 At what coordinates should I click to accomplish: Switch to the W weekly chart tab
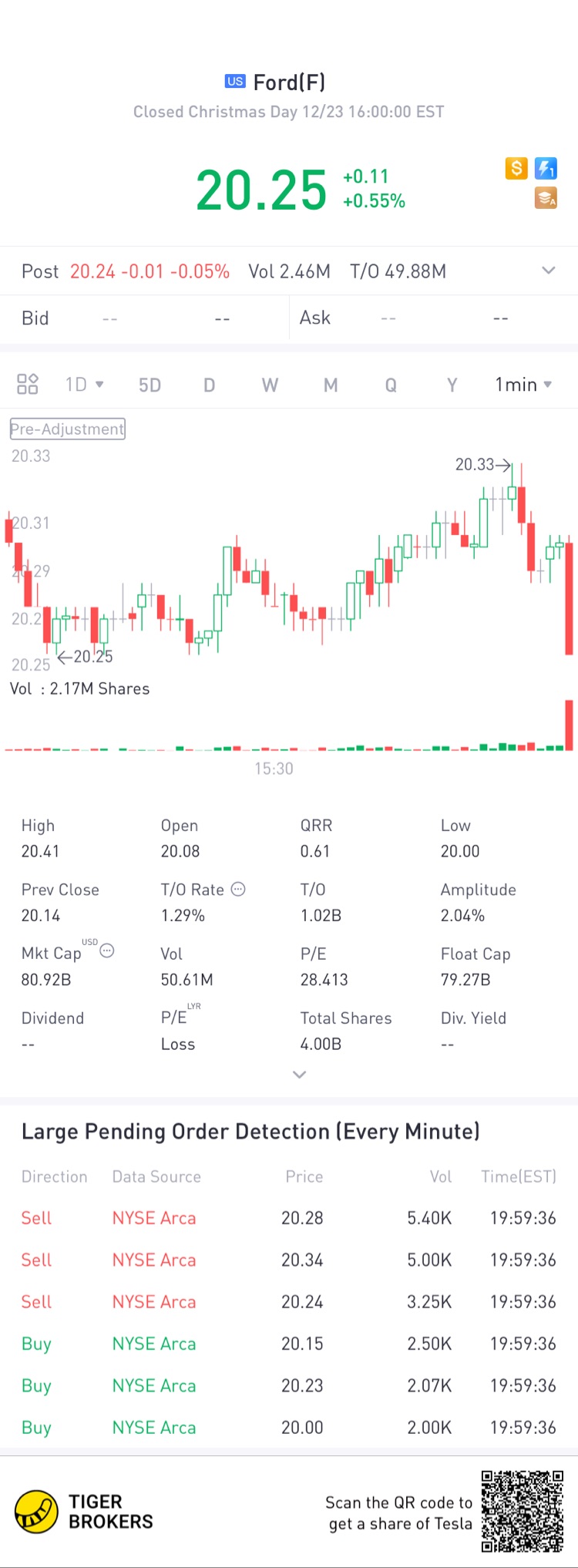pos(270,385)
